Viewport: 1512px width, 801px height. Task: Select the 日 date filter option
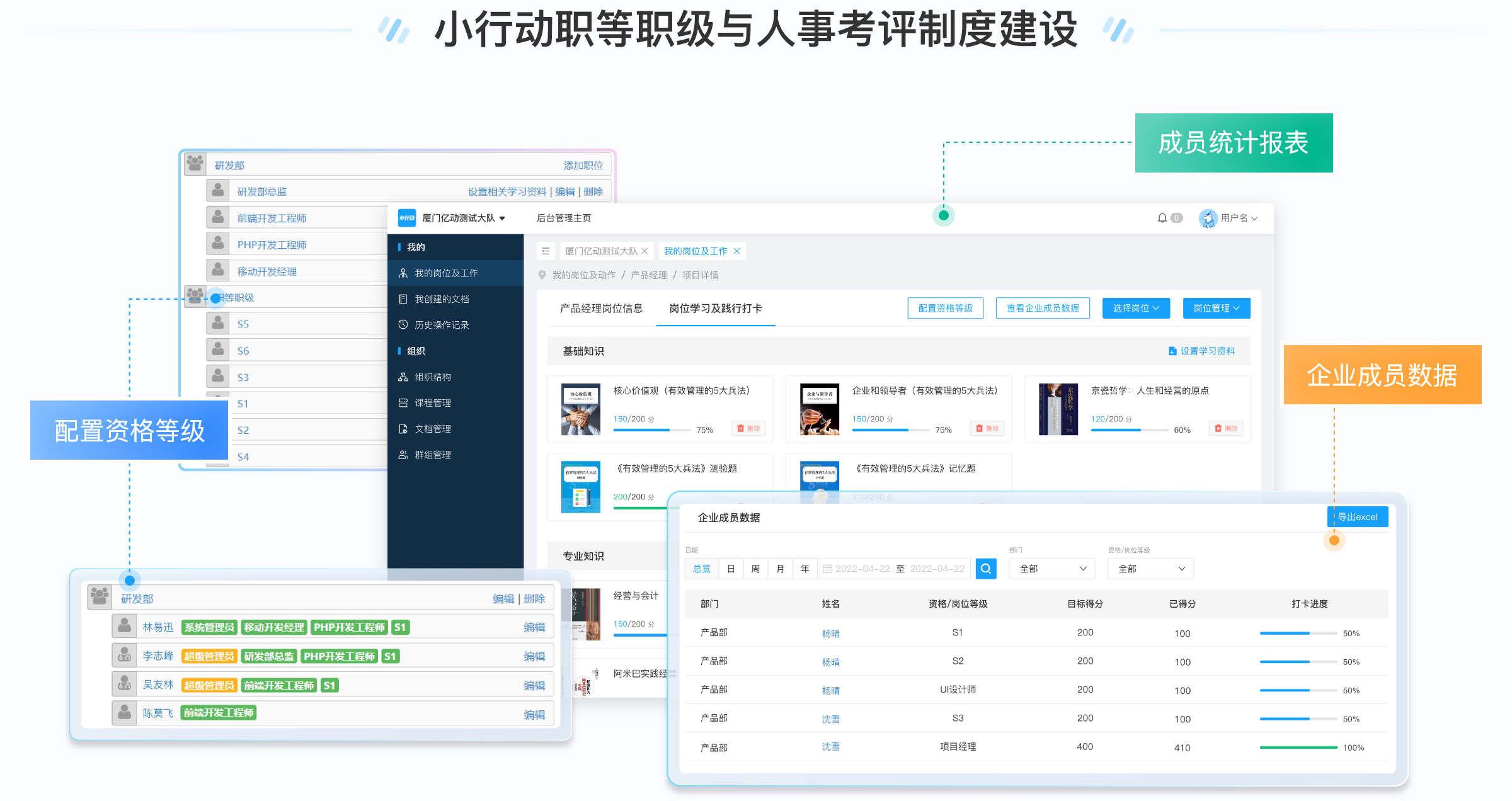(x=731, y=569)
